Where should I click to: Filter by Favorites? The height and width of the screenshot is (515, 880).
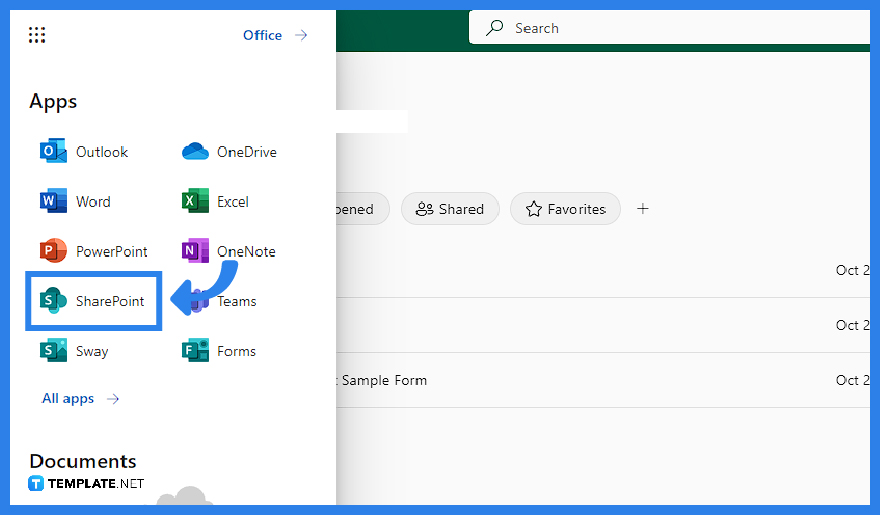tap(565, 209)
